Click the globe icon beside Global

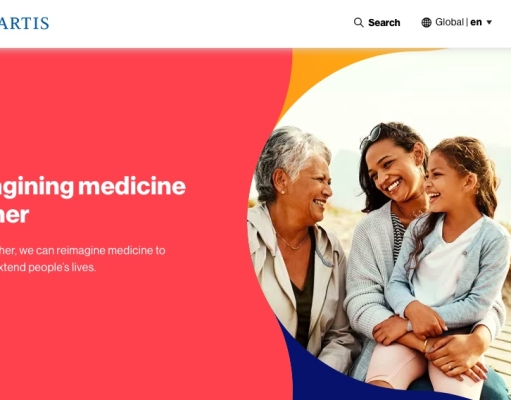[x=426, y=22]
